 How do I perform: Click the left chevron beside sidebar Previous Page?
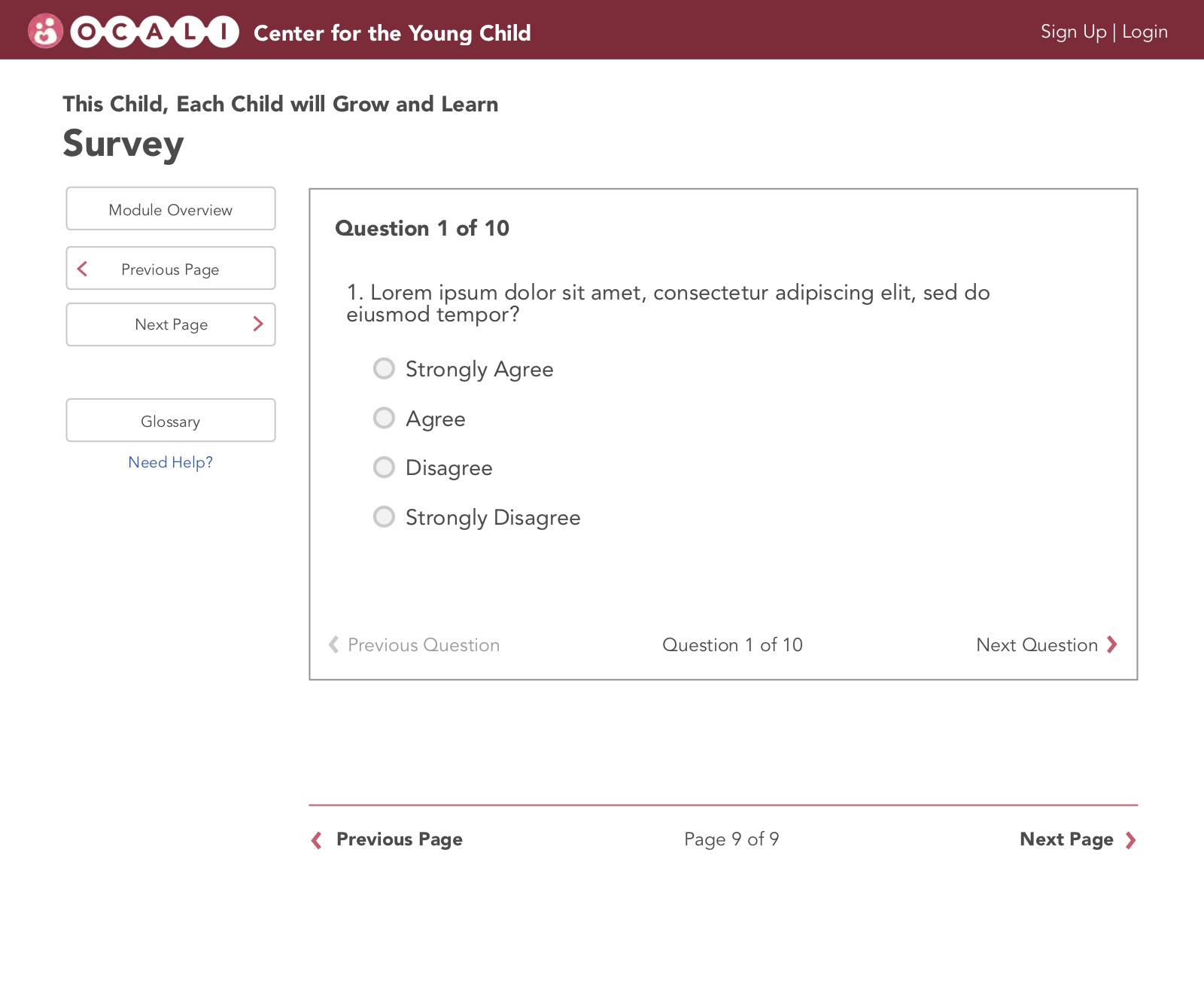click(x=83, y=269)
